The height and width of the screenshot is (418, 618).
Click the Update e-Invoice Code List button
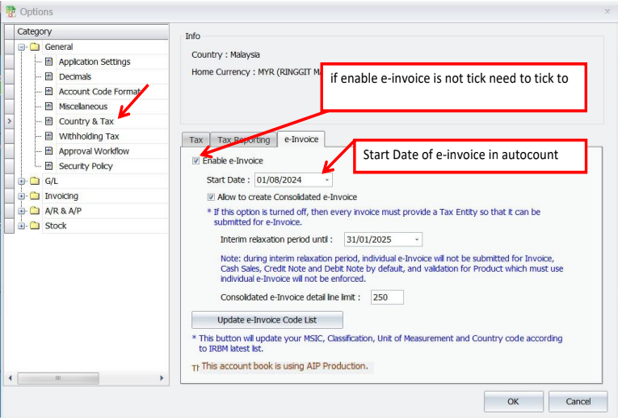point(267,320)
